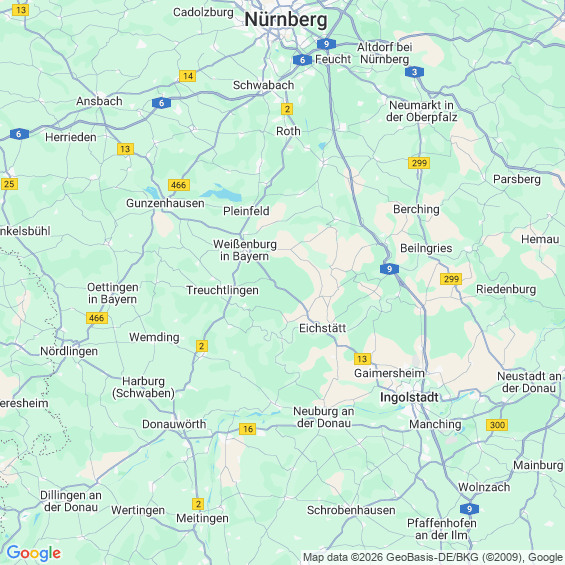Click the lake near Pleinfeld
Viewport: 565px width, 565px height.
coord(222,193)
